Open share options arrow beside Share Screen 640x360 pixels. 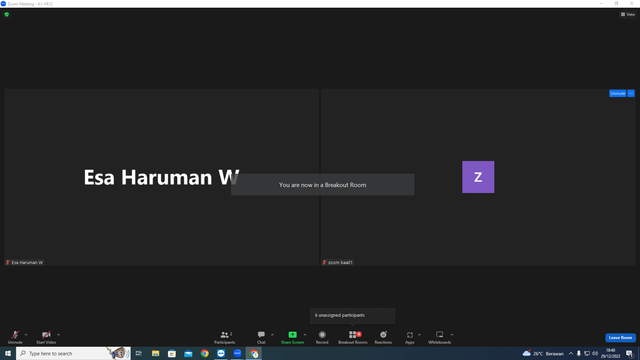point(305,335)
